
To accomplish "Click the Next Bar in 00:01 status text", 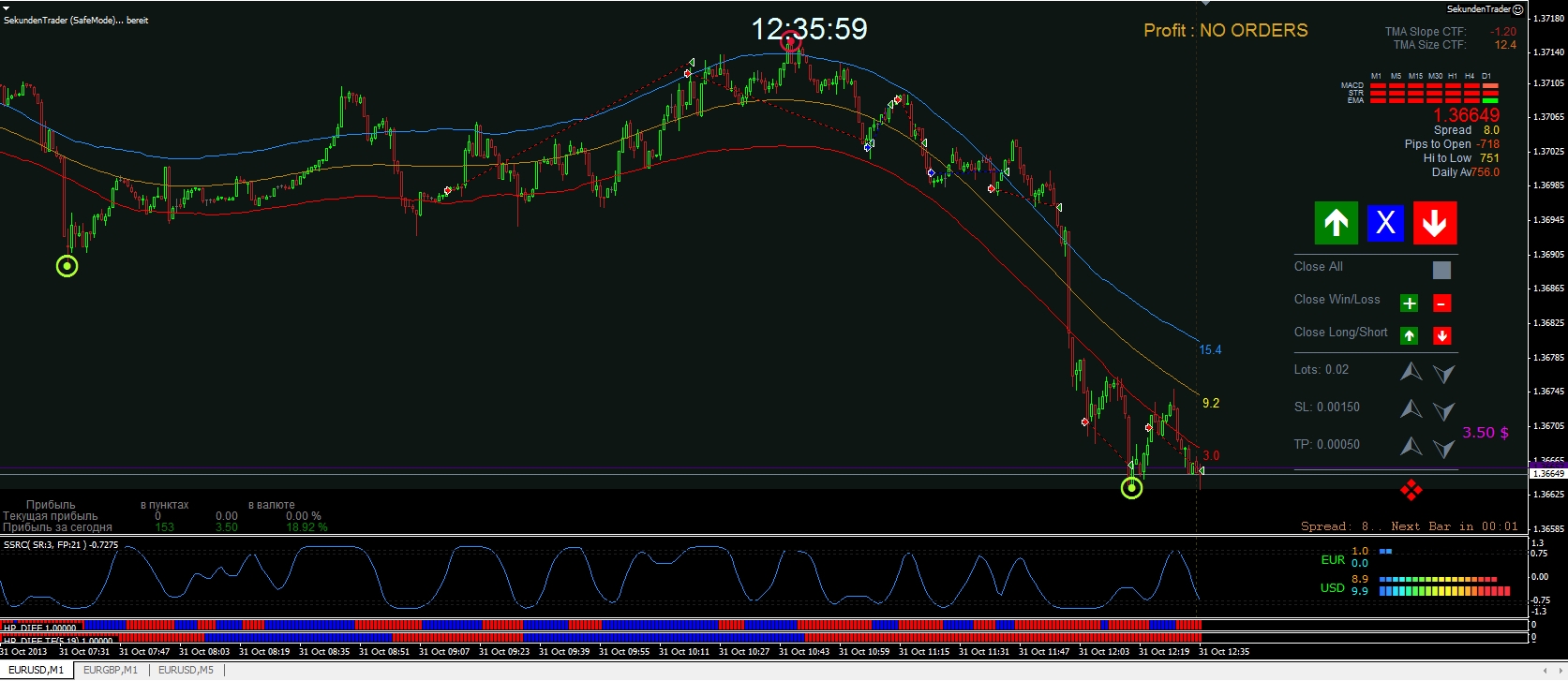I will click(x=1455, y=526).
